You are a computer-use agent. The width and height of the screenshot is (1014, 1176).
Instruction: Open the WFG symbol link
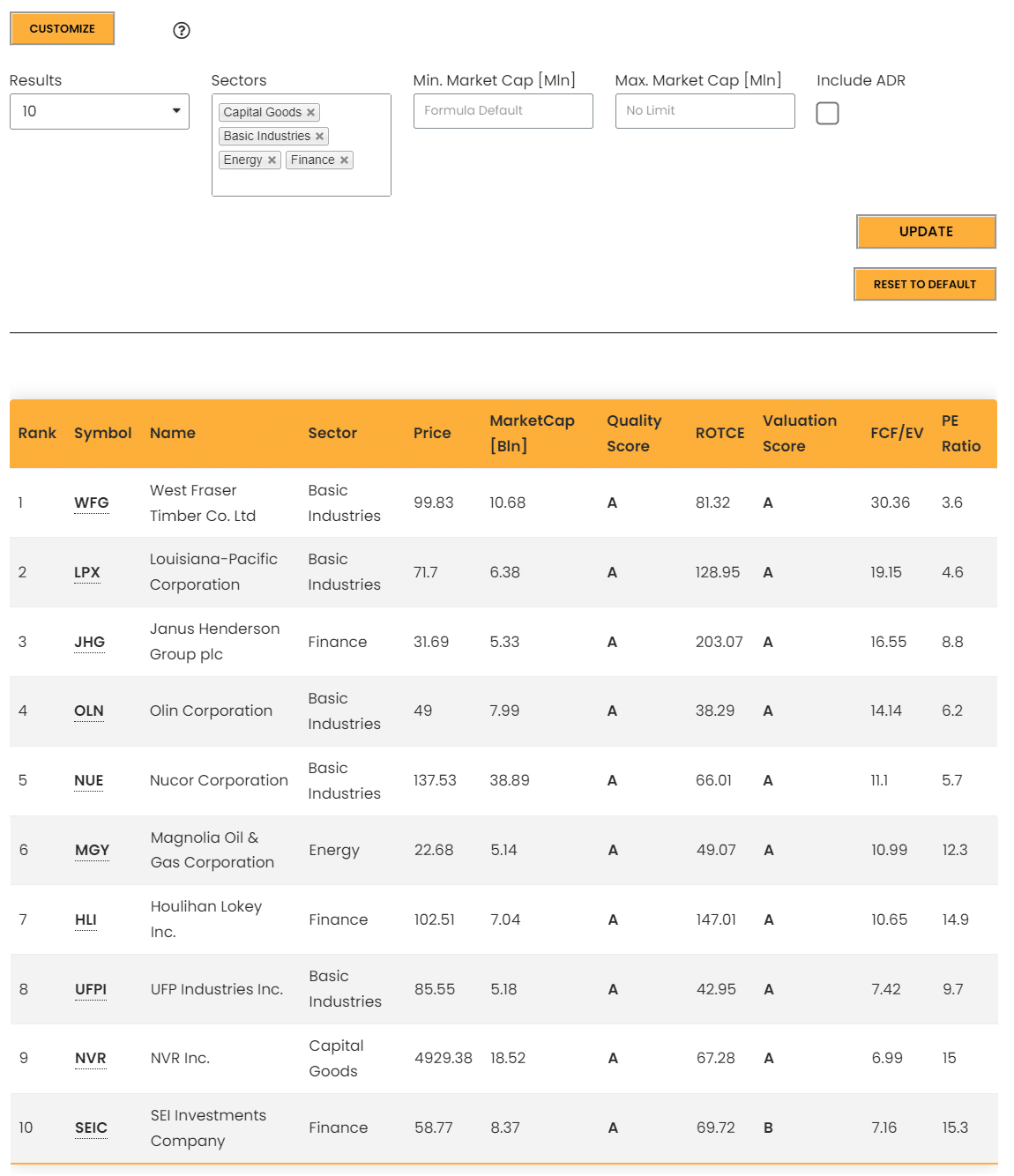[92, 503]
